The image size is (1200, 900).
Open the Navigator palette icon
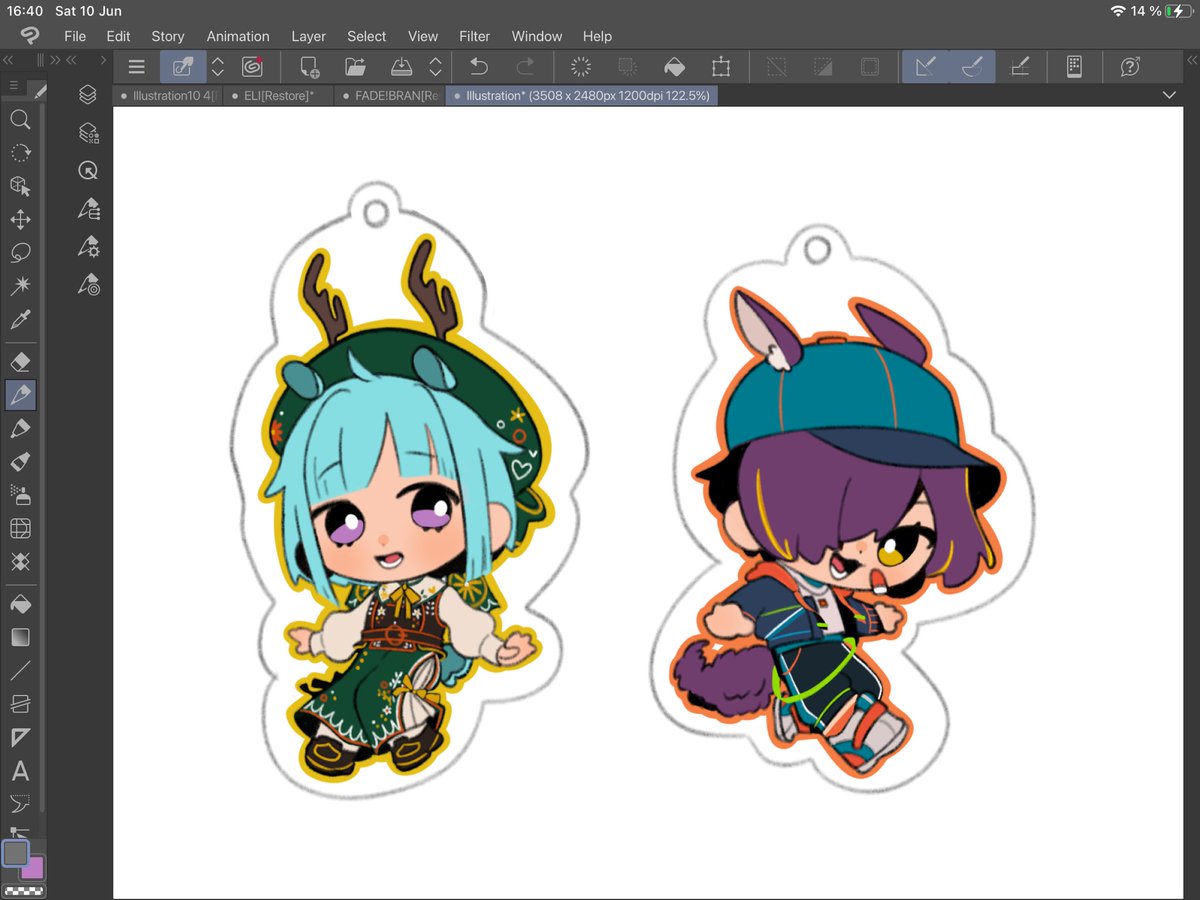click(88, 170)
